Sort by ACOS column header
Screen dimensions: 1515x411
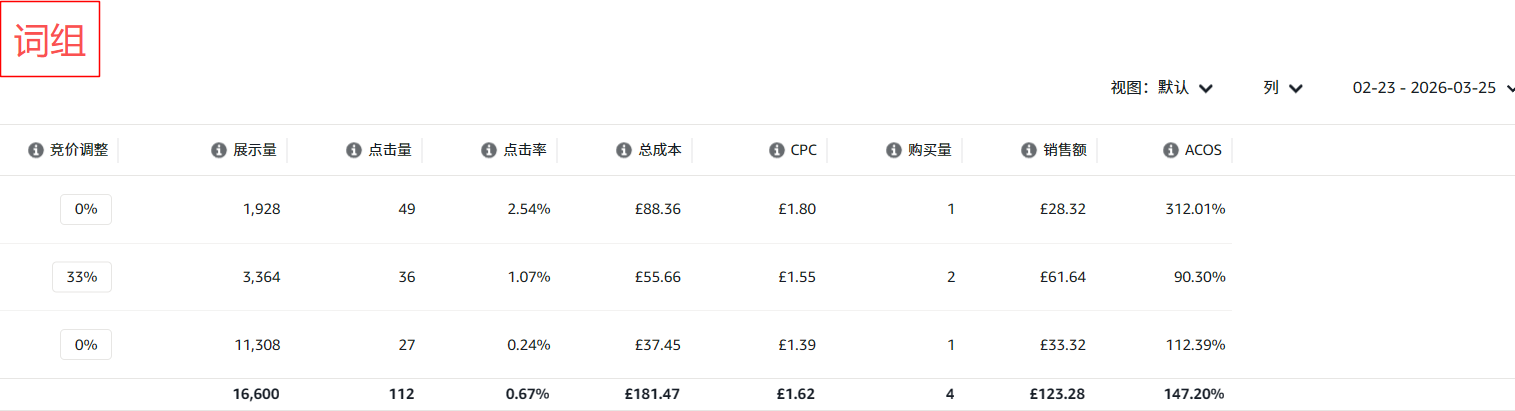pyautogui.click(x=1204, y=150)
